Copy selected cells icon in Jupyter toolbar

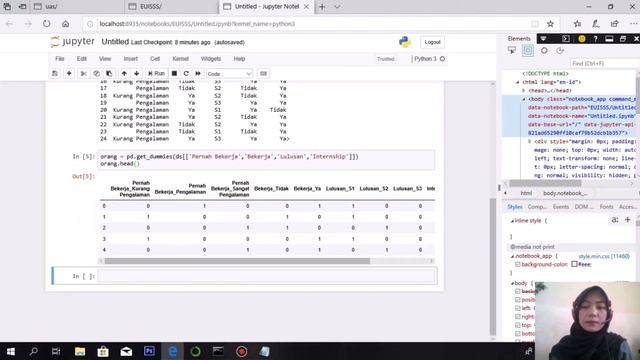click(96, 73)
